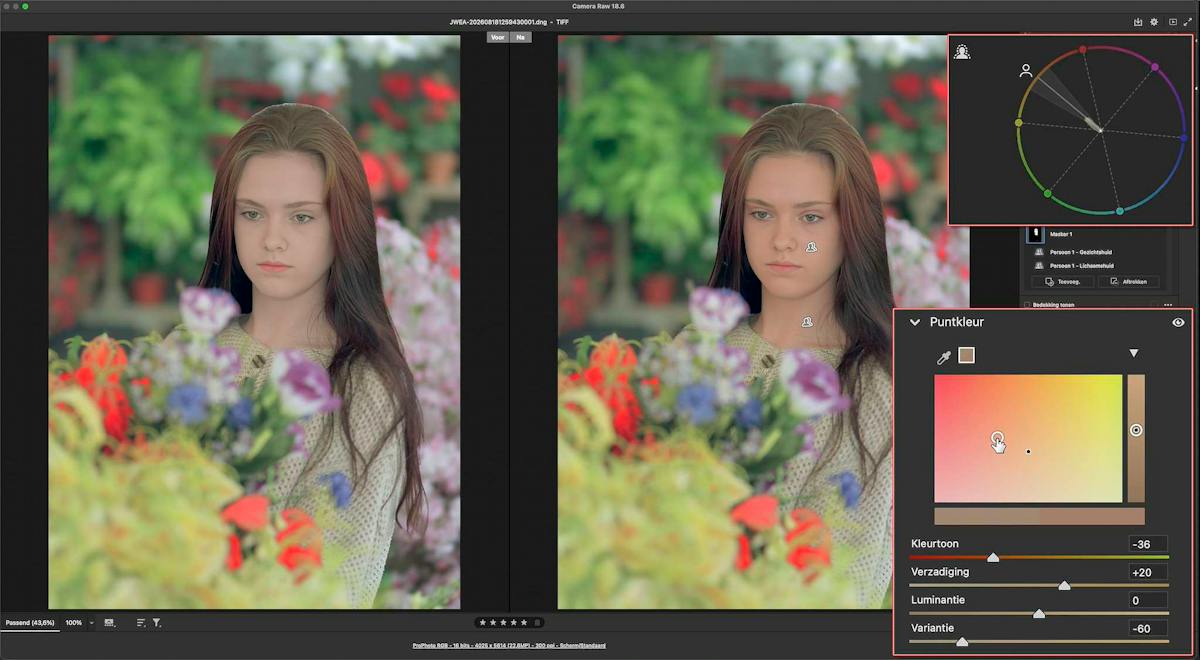This screenshot has height=660, width=1200.
Task: Open the zoom percentage dropdown arrow
Action: [91, 623]
